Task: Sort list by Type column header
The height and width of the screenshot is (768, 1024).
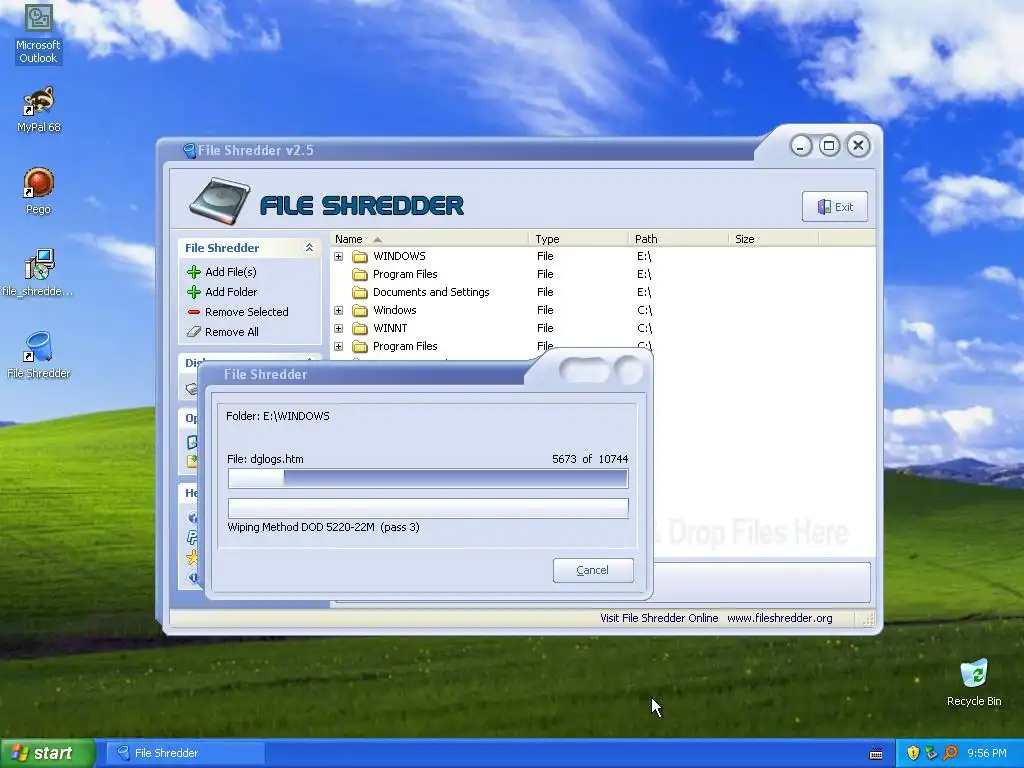Action: (x=579, y=239)
